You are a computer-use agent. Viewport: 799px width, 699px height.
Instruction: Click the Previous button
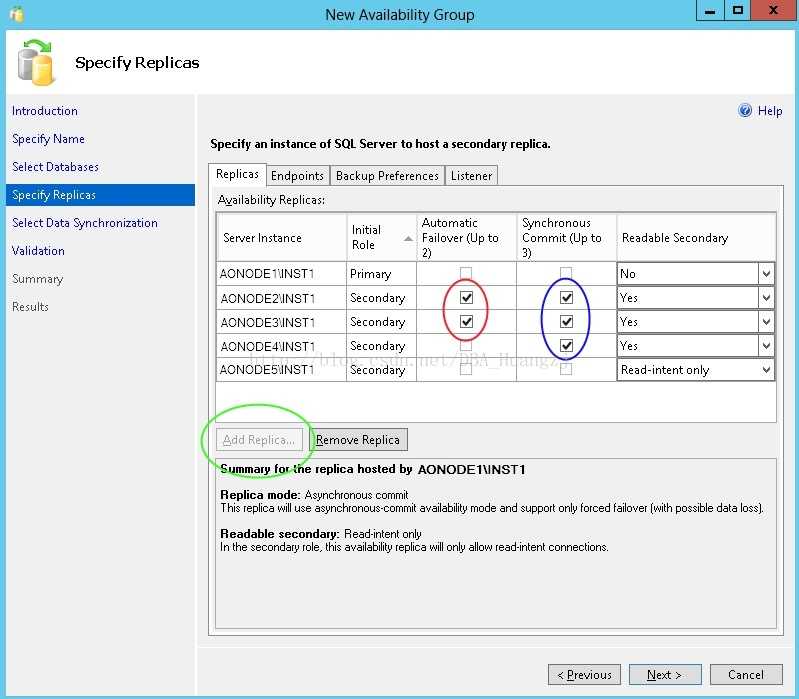click(x=584, y=675)
